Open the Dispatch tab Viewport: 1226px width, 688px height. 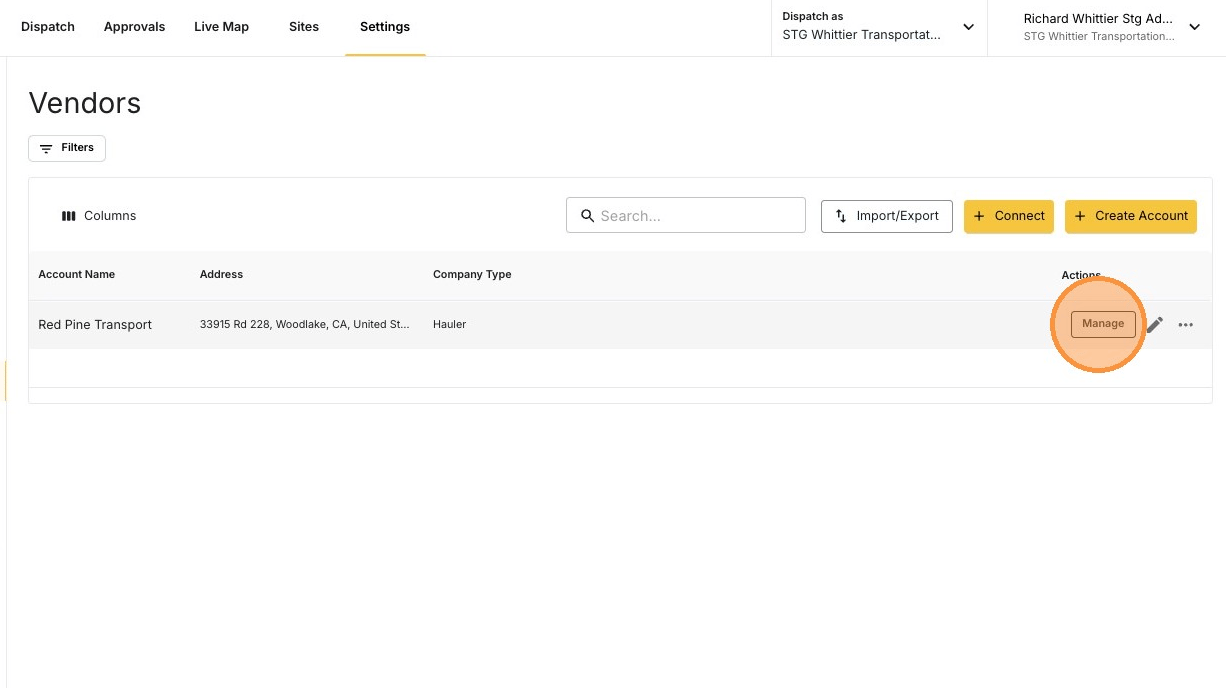(48, 27)
